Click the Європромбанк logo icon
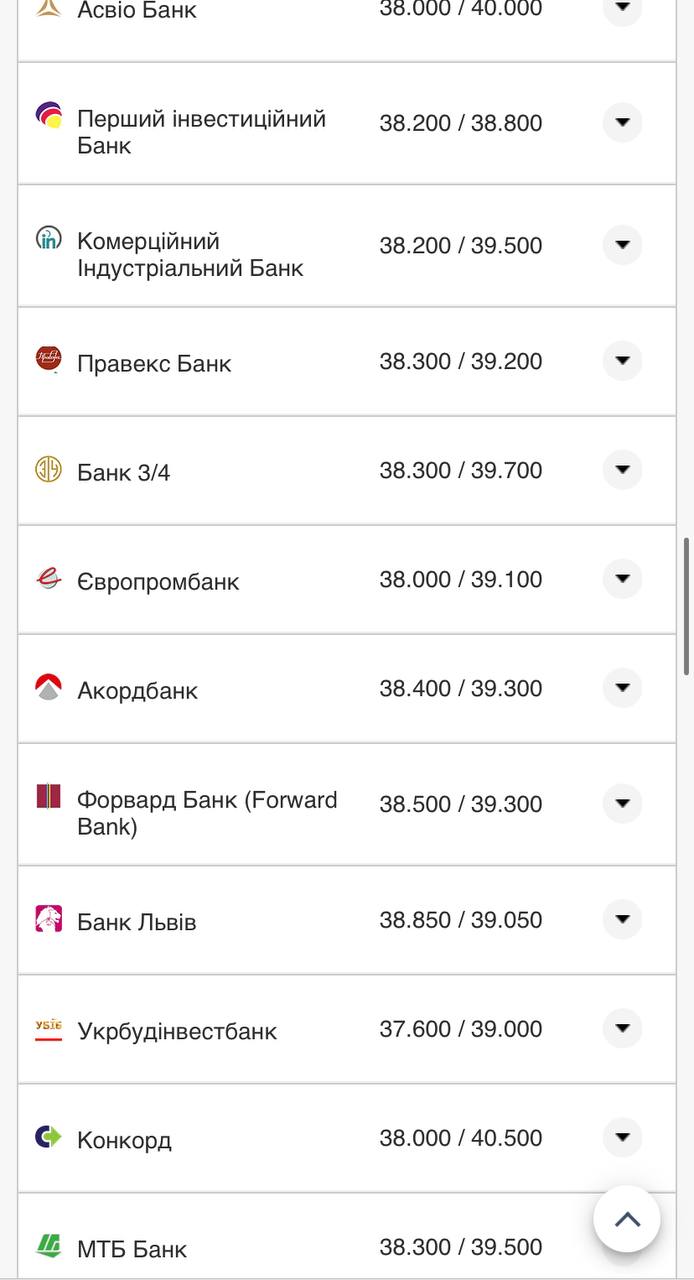Viewport: 694px width, 1280px height. click(x=48, y=578)
